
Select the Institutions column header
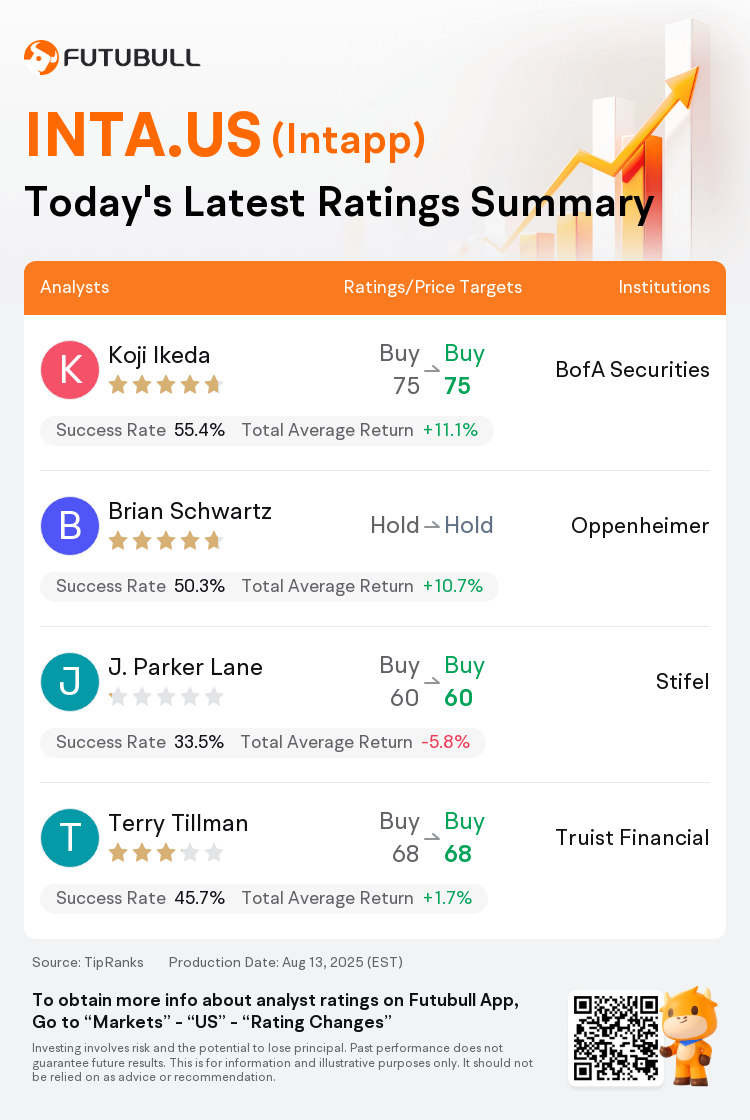(x=664, y=287)
